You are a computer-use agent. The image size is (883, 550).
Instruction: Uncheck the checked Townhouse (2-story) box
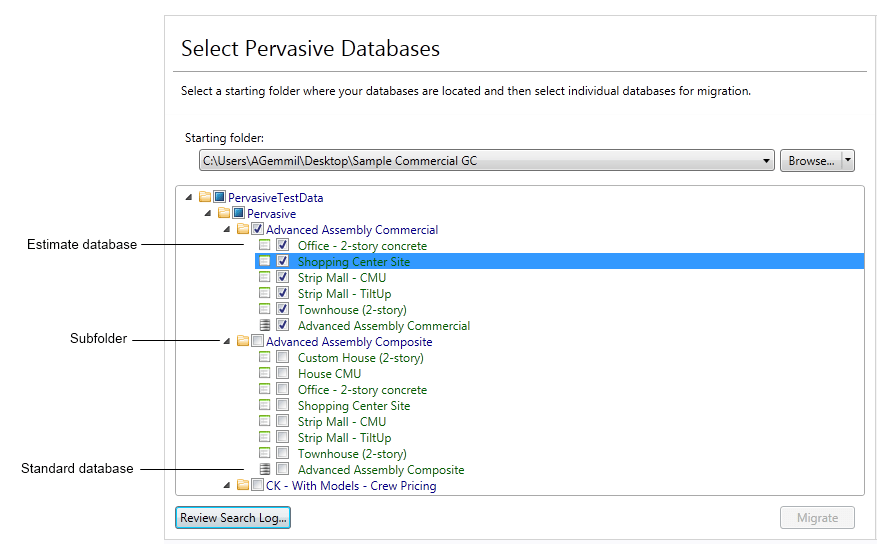(x=283, y=309)
